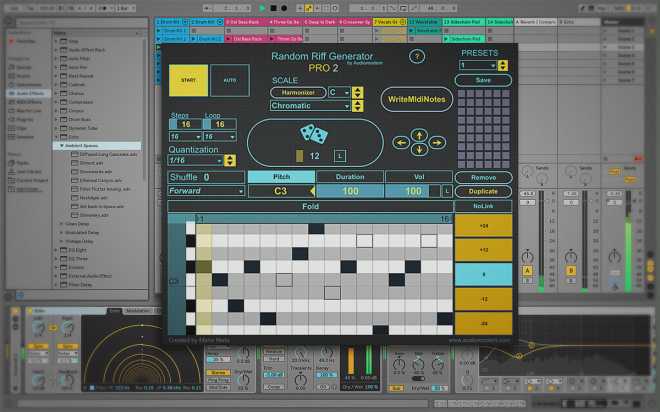
Task: Shift pattern right with right arrow
Action: (x=437, y=143)
